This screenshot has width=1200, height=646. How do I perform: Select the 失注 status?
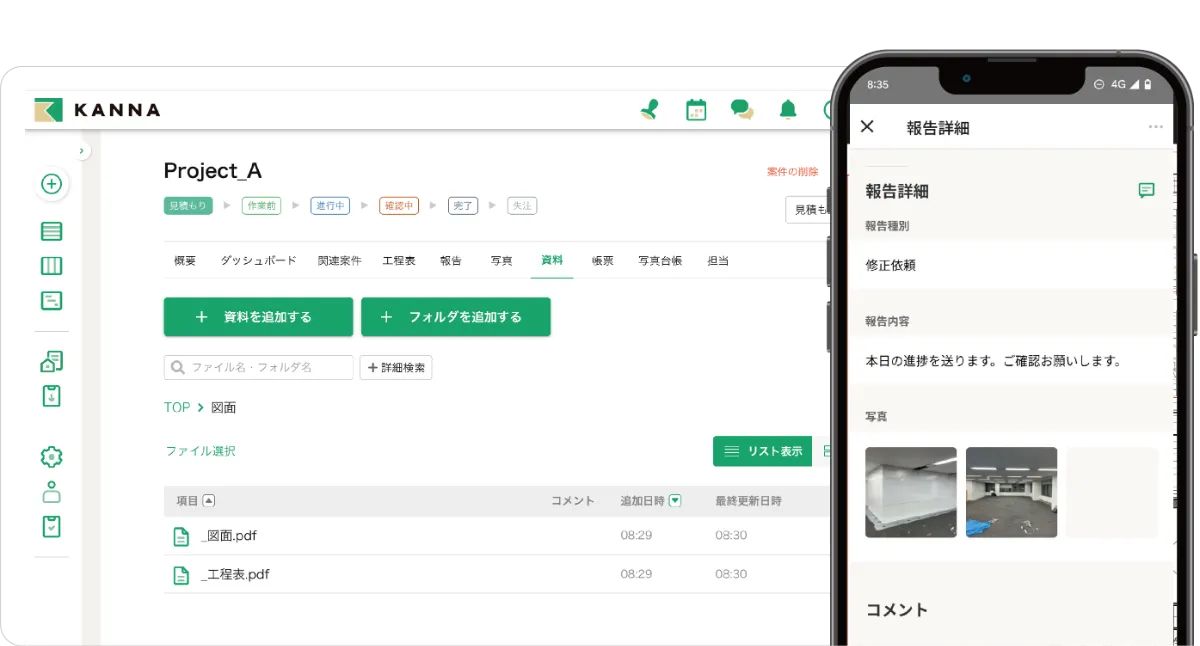click(522, 205)
